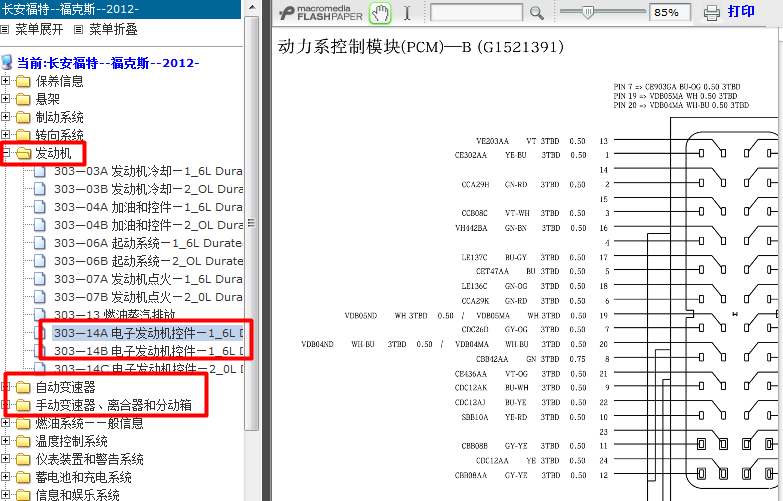Click the 制动系统 folder icon

click(23, 117)
